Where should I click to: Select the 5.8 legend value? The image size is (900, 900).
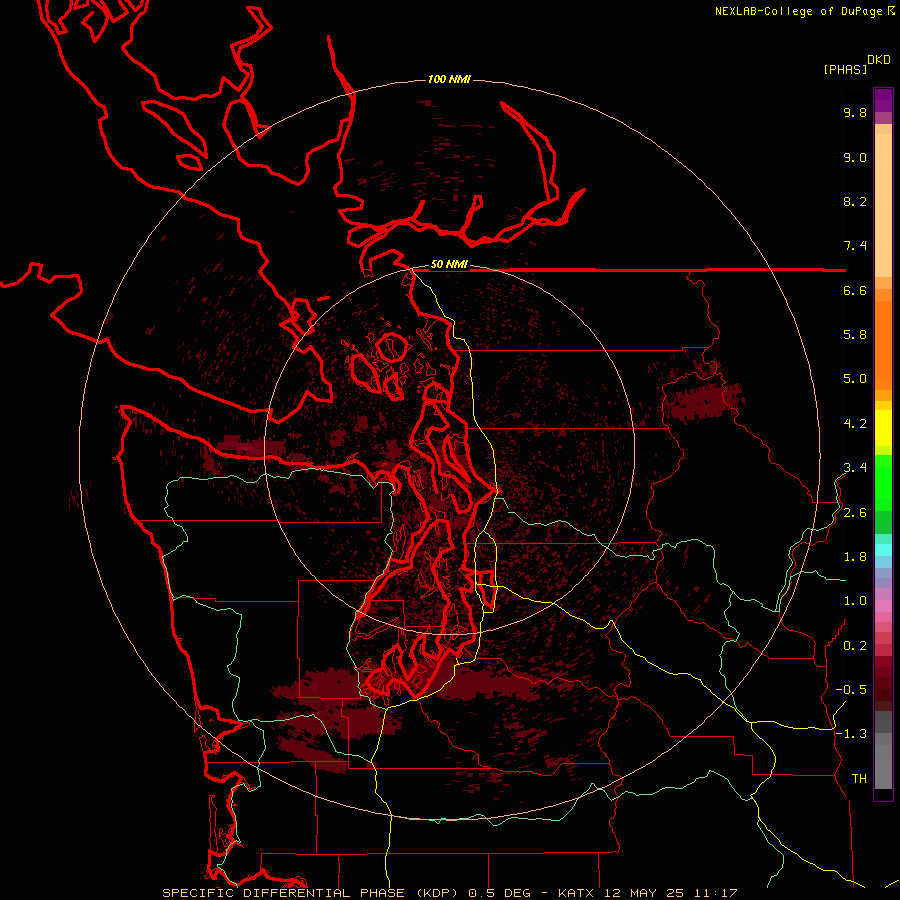tap(855, 335)
